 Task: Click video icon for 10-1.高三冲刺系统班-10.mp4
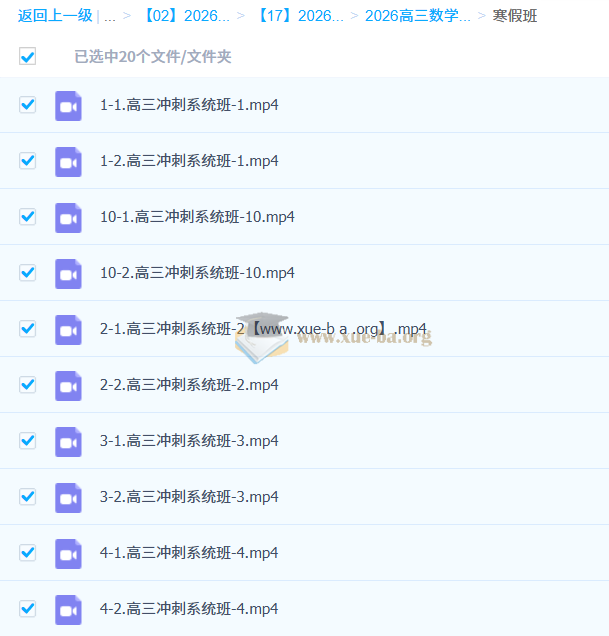(68, 218)
